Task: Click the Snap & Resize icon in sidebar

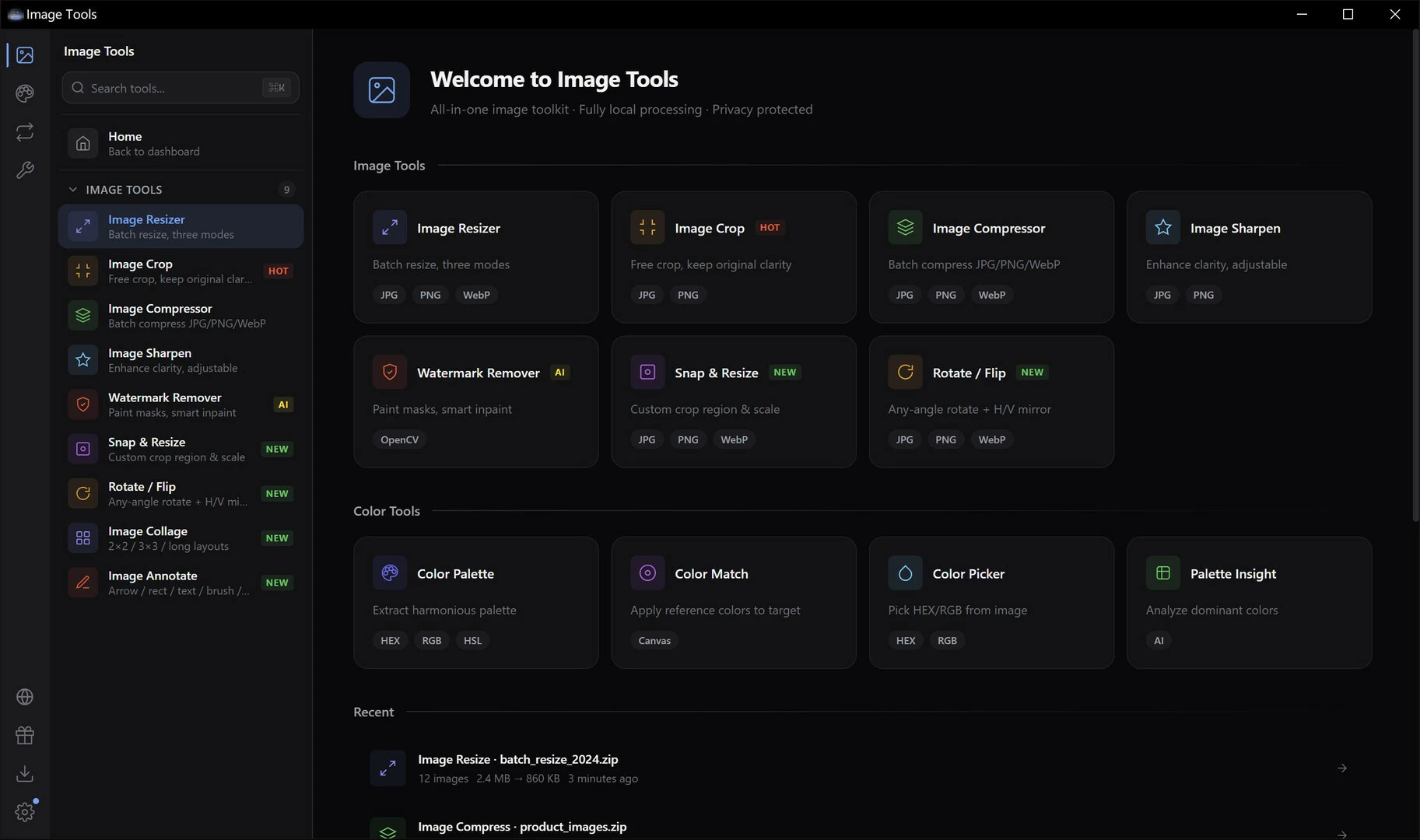Action: coord(83,449)
